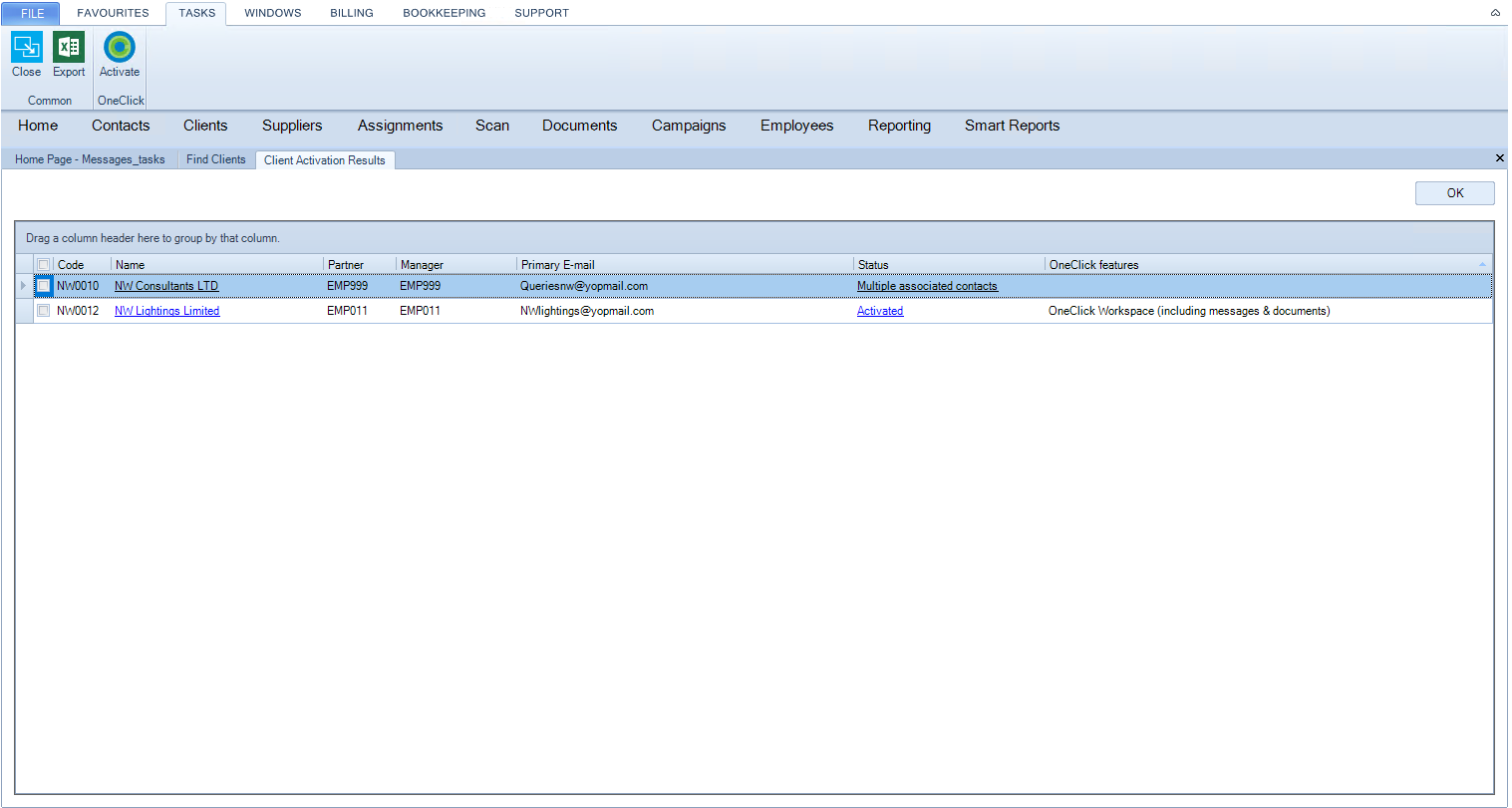Open the Contacts section
The image size is (1512, 808).
click(121, 126)
